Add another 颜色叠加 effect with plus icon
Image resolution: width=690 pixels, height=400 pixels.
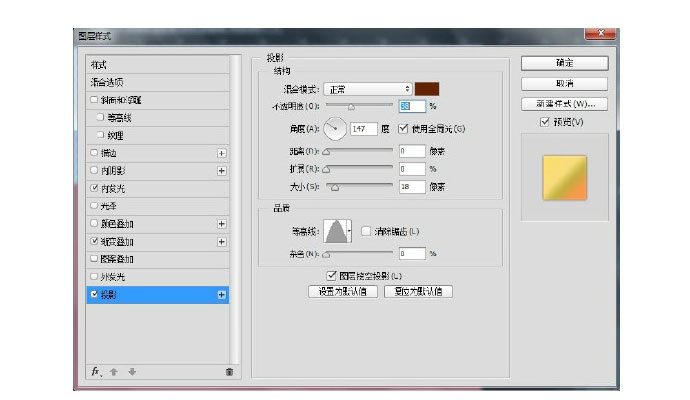222,224
